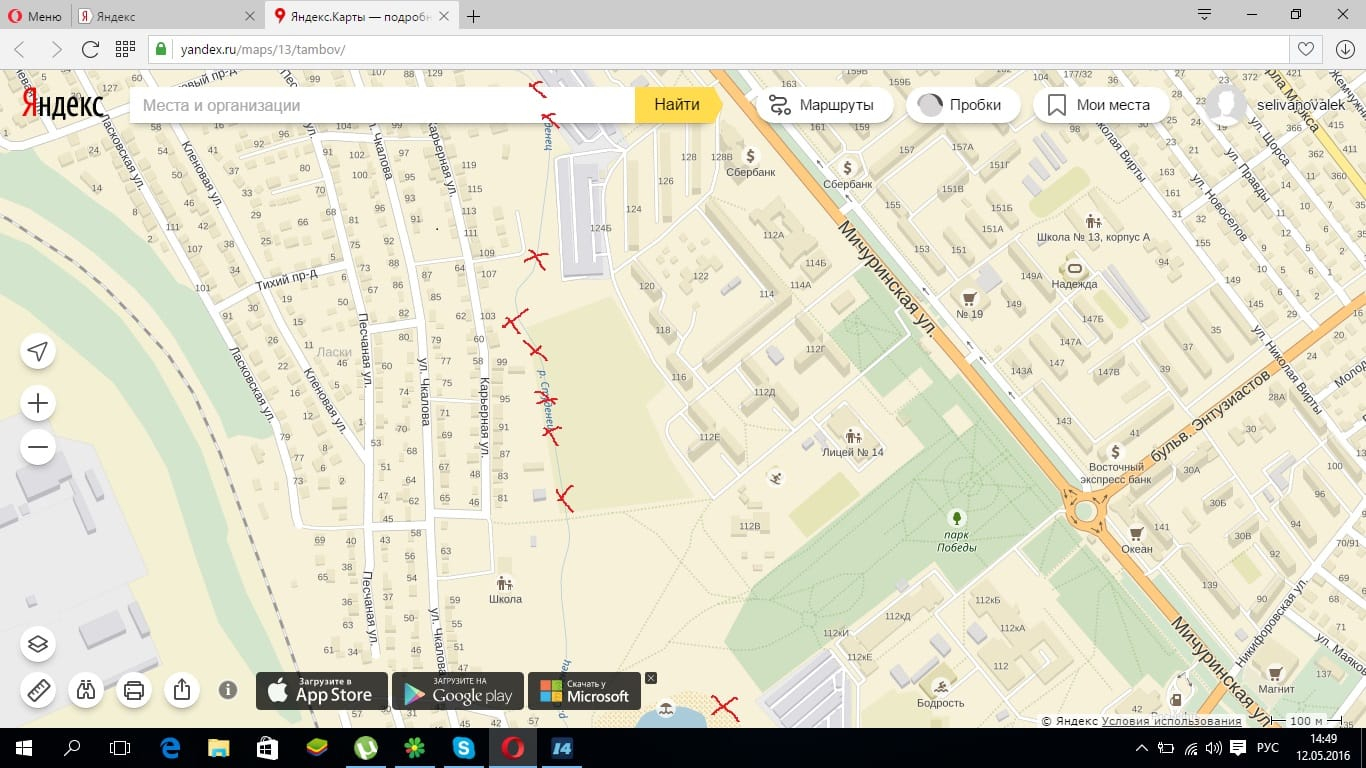Screen dimensions: 1366x768
Task: Select the Яндекс.Карты browser tab
Action: (x=362, y=16)
